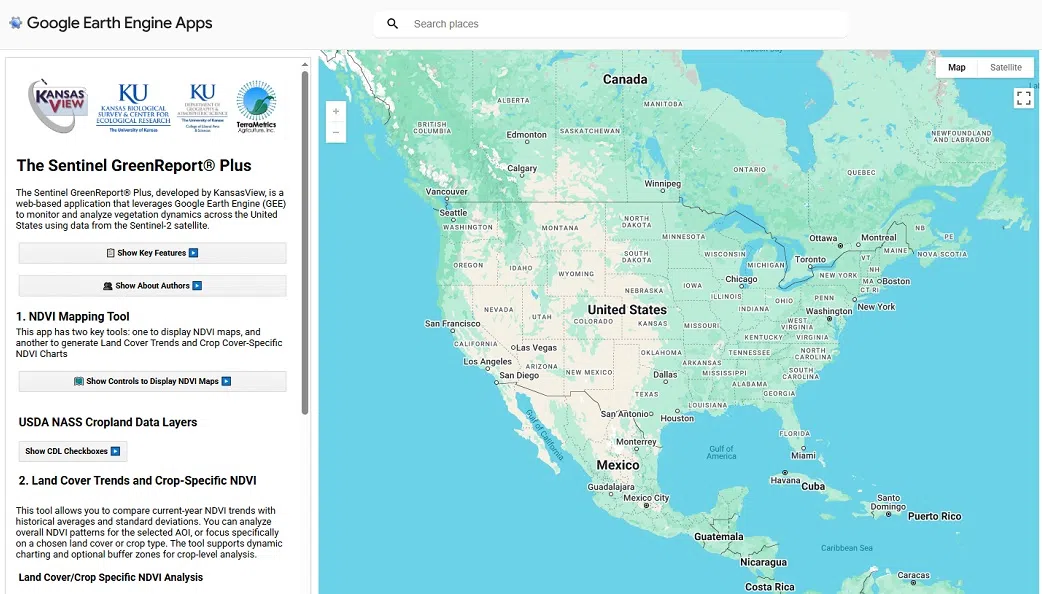Click the 'New York' city label on the map
This screenshot has height=594, width=1042.
876,307
